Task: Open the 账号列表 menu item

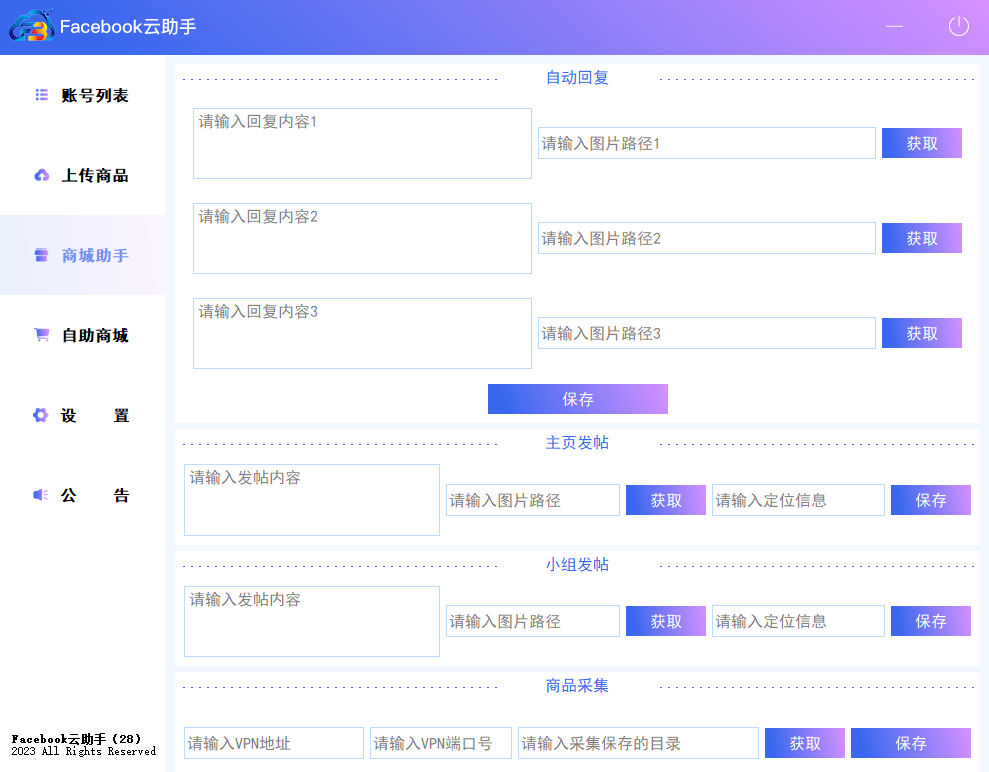Action: (x=94, y=95)
